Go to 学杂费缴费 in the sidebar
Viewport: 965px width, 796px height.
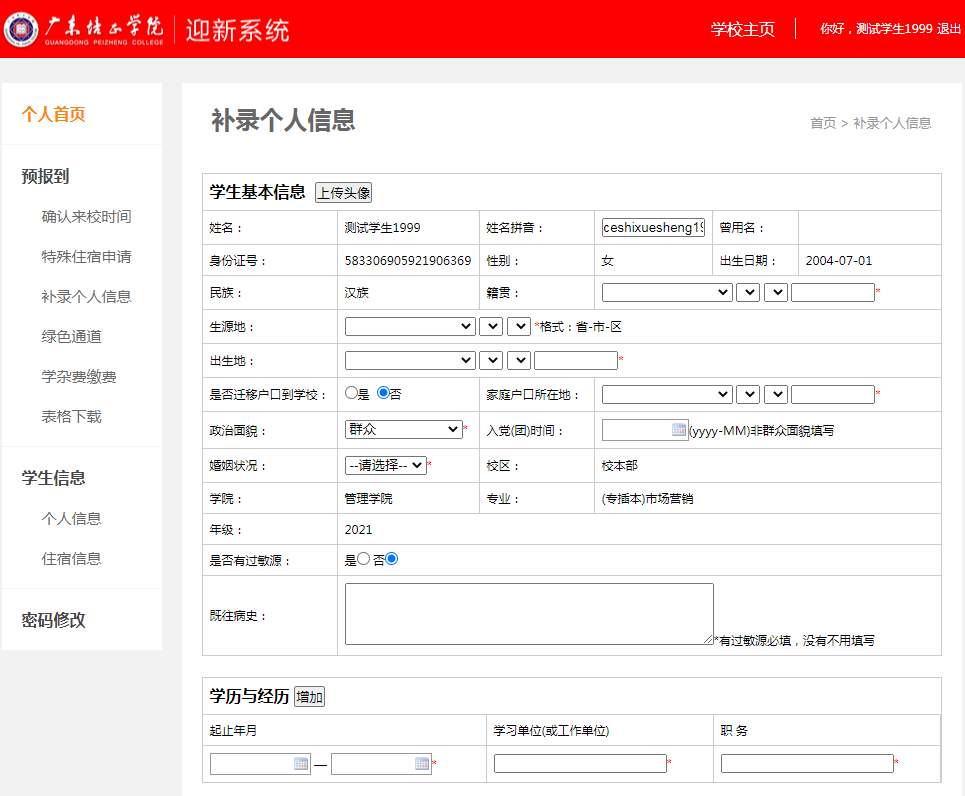[x=79, y=377]
